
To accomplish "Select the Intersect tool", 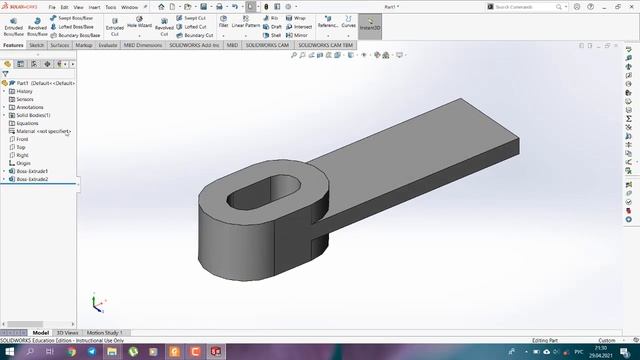I will tap(299, 27).
